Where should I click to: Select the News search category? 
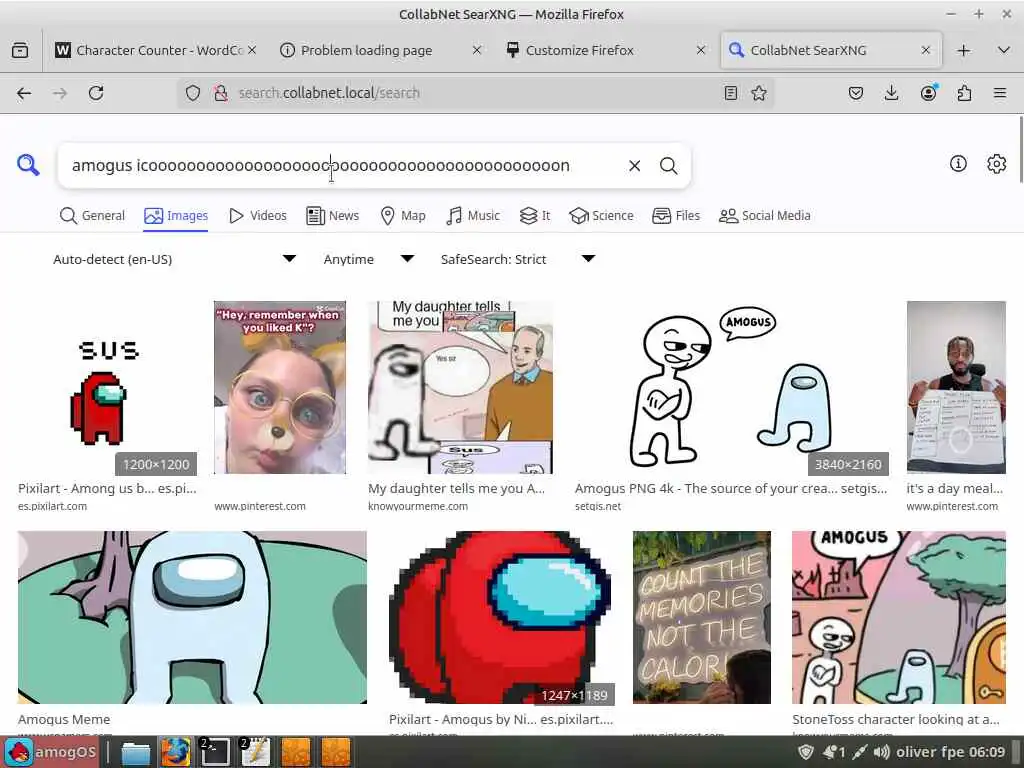pos(332,216)
